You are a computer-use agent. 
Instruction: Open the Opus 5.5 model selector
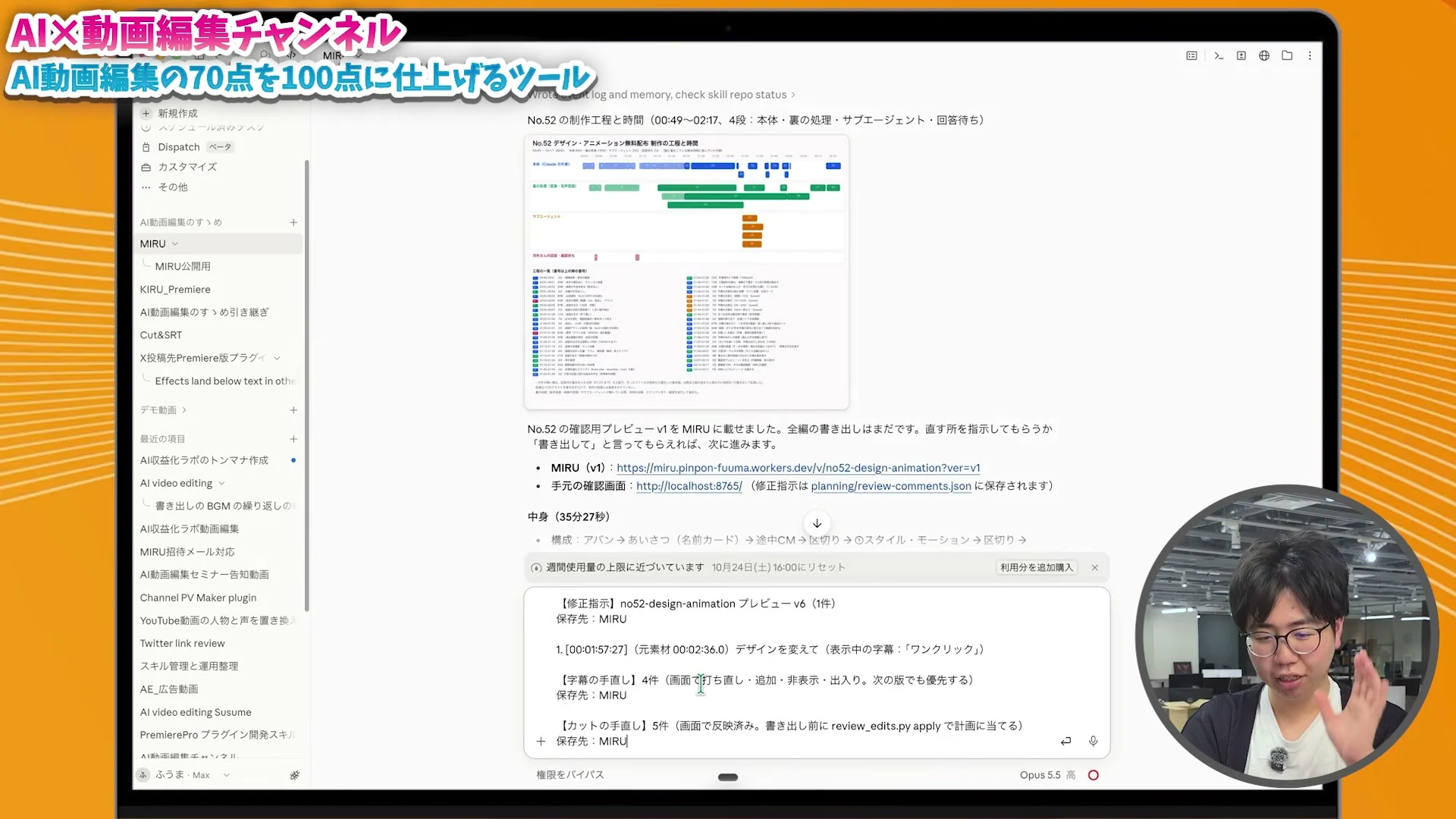click(1047, 775)
